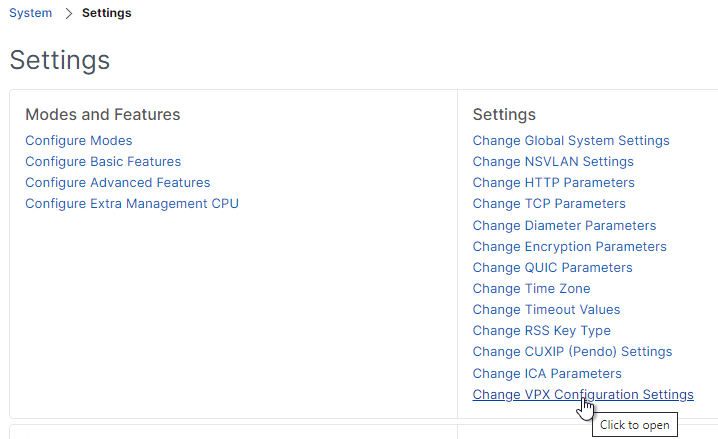Click the Settings breadcrumb label
The width and height of the screenshot is (718, 439).
pos(107,13)
